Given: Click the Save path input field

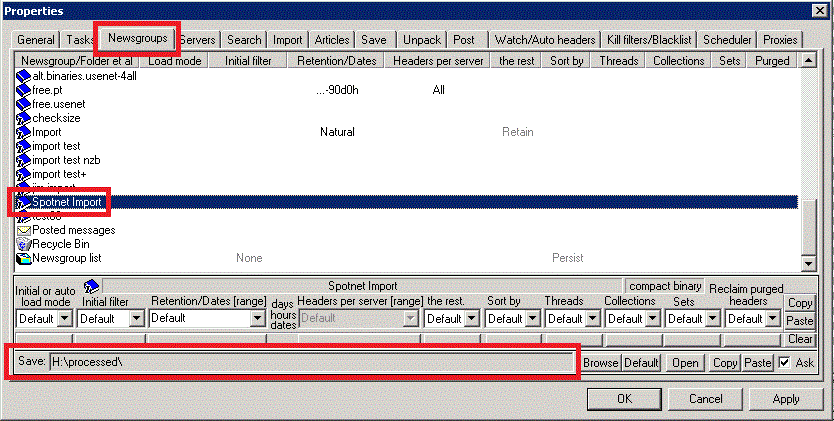Looking at the screenshot, I should coord(312,363).
